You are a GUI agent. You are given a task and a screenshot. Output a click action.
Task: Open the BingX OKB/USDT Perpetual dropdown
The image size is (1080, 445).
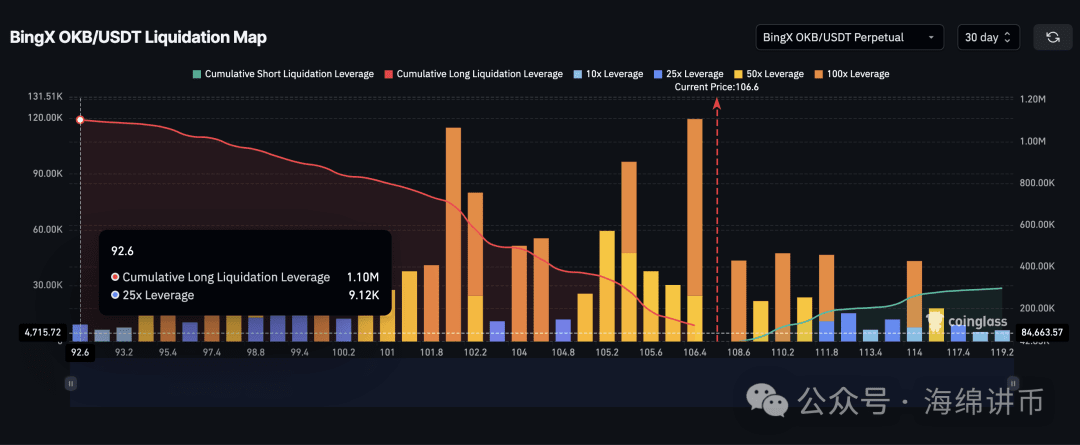click(849, 37)
